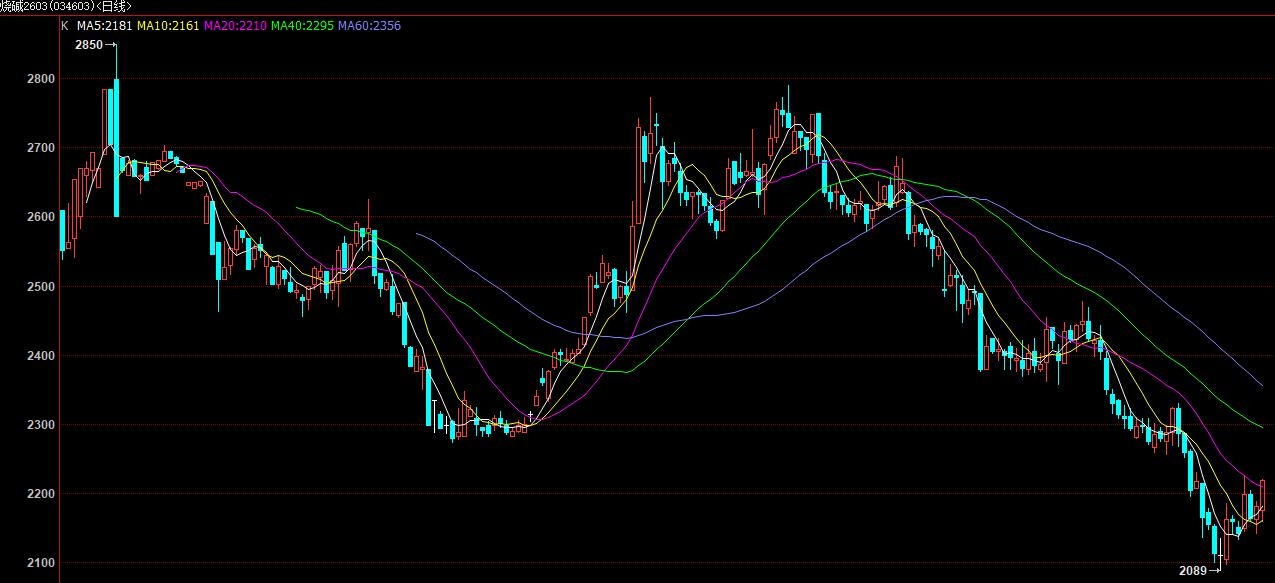This screenshot has height=583, width=1275.
Task: Select the 2300 price axis label
Action: (x=42, y=425)
